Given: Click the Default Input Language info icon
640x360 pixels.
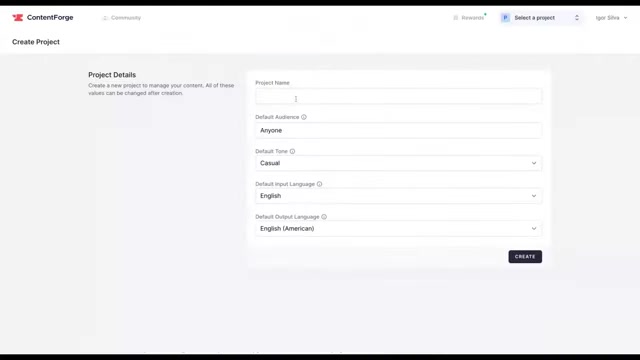Looking at the screenshot, I should click(320, 184).
